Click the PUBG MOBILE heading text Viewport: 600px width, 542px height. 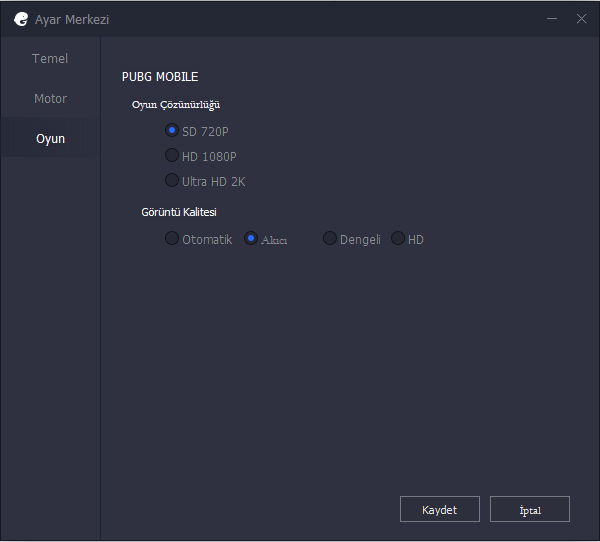click(x=160, y=77)
